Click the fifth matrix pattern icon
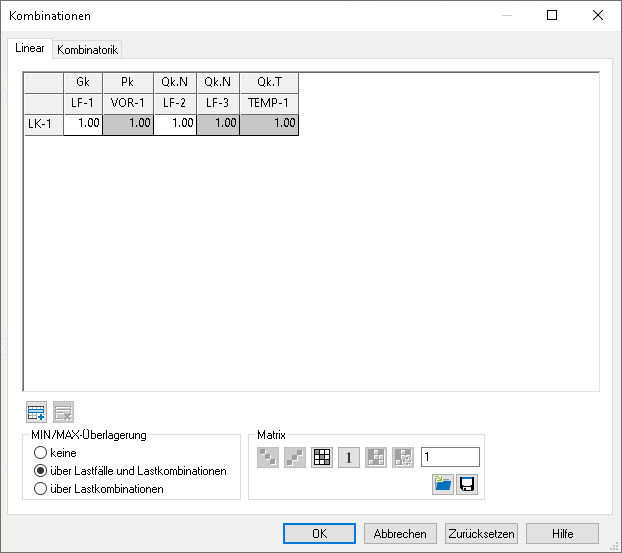622x553 pixels. [376, 457]
